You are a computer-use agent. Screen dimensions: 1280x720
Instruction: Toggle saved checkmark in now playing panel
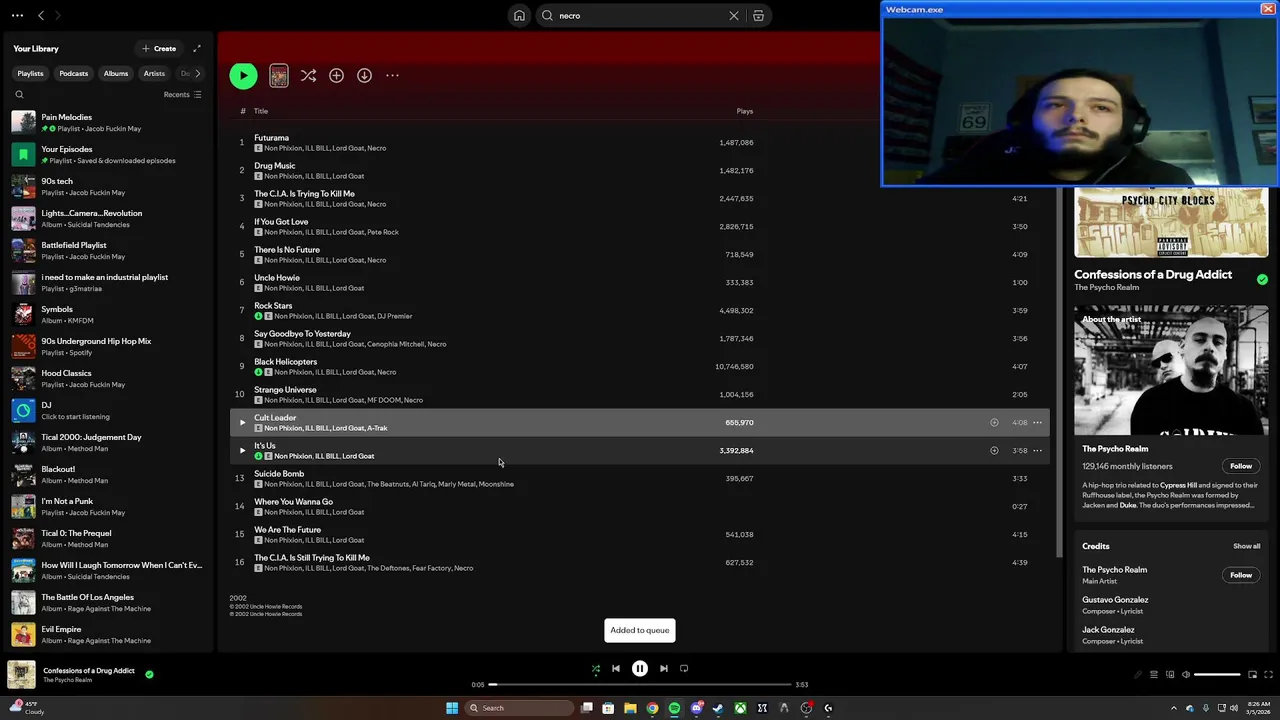point(1262,280)
